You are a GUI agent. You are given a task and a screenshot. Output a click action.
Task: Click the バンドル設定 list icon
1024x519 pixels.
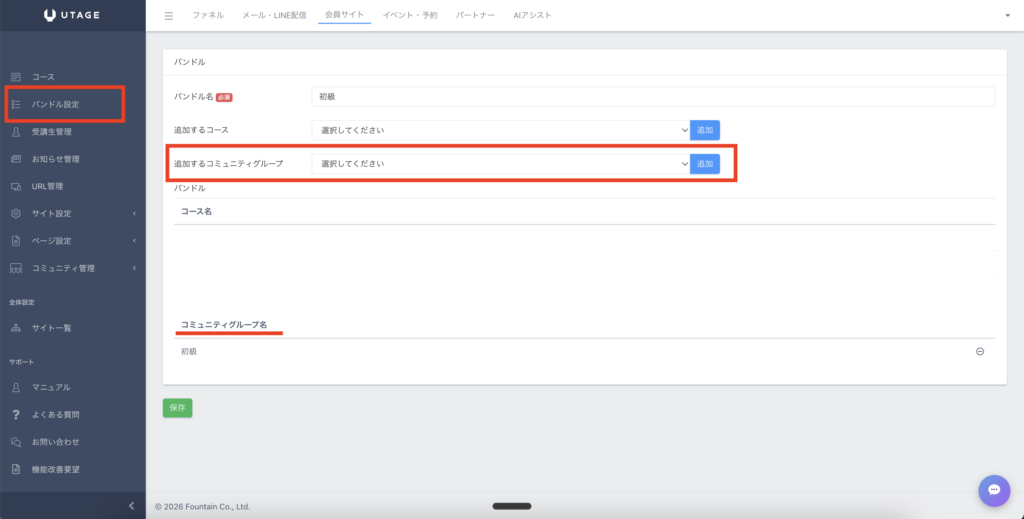pos(16,104)
